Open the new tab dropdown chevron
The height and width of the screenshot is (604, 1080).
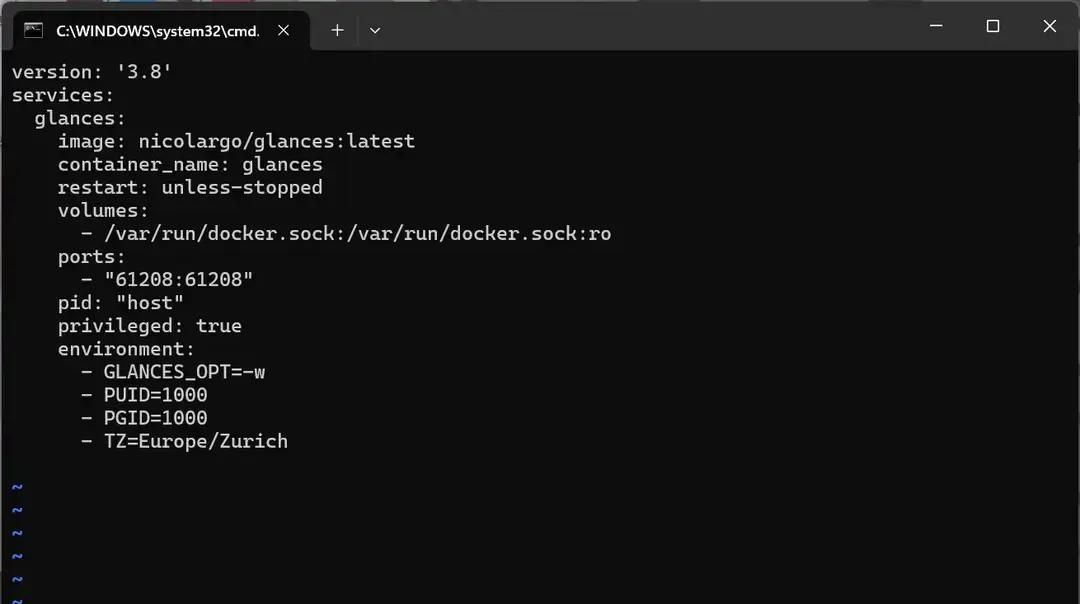tap(375, 30)
